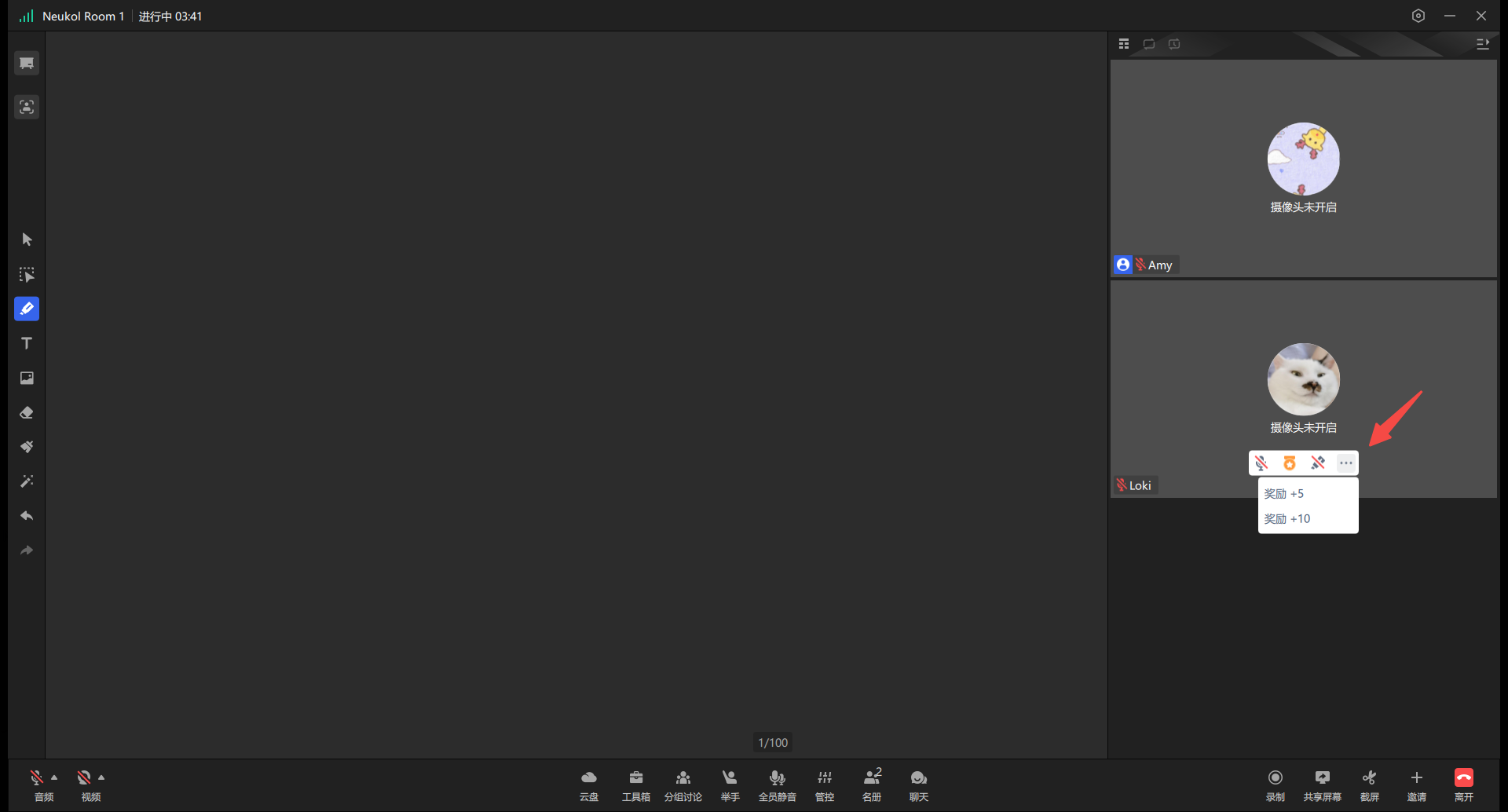Open room settings hexagon icon
This screenshot has width=1508, height=812.
1418,16
